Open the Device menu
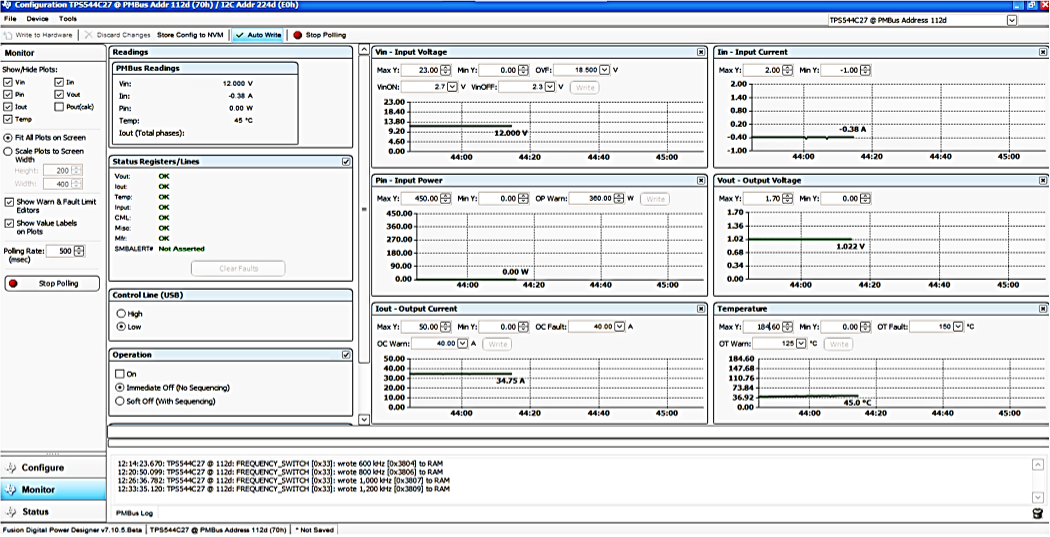The height and width of the screenshot is (537, 1050). [37, 19]
